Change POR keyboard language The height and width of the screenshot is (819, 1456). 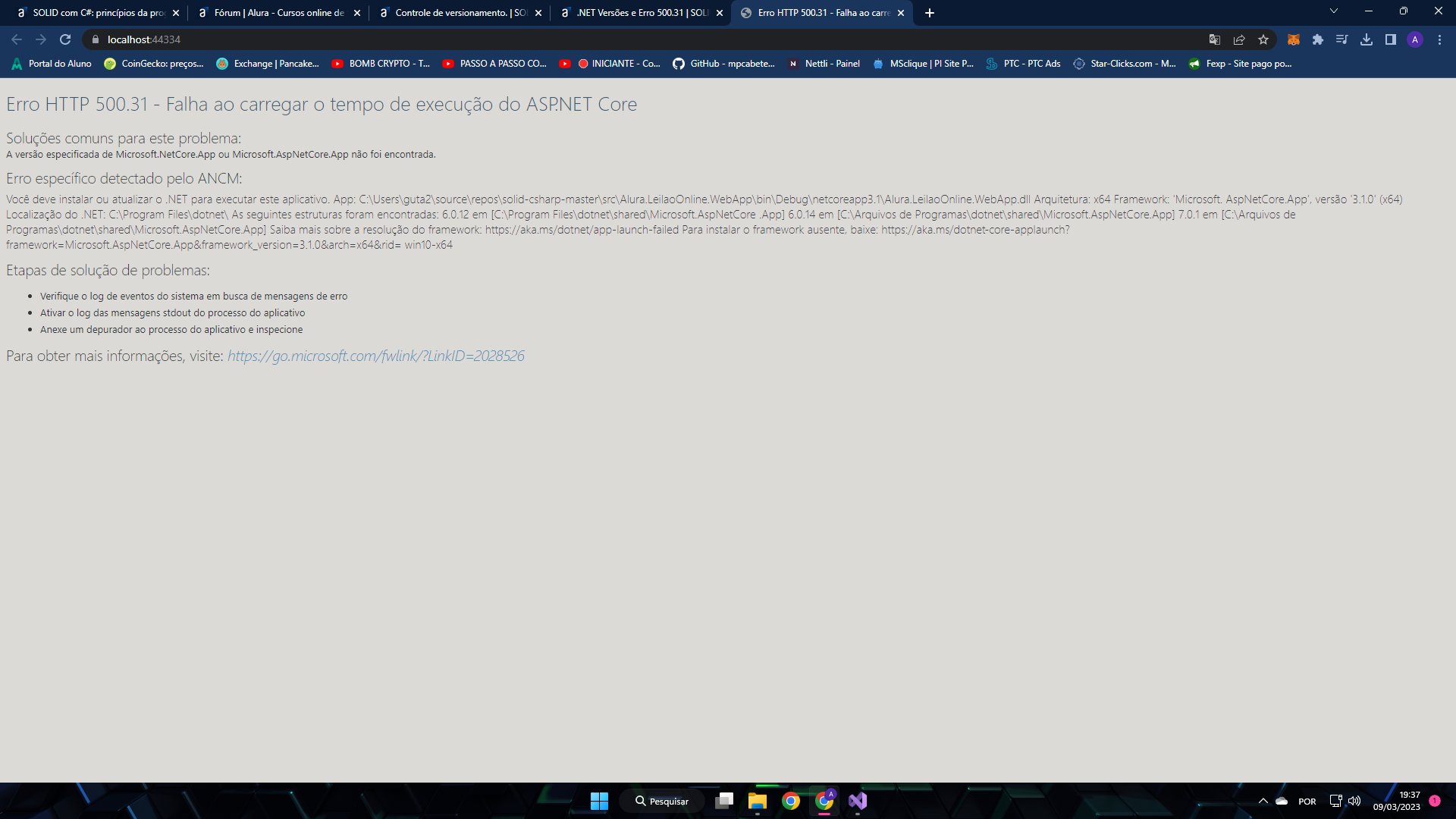1307,801
